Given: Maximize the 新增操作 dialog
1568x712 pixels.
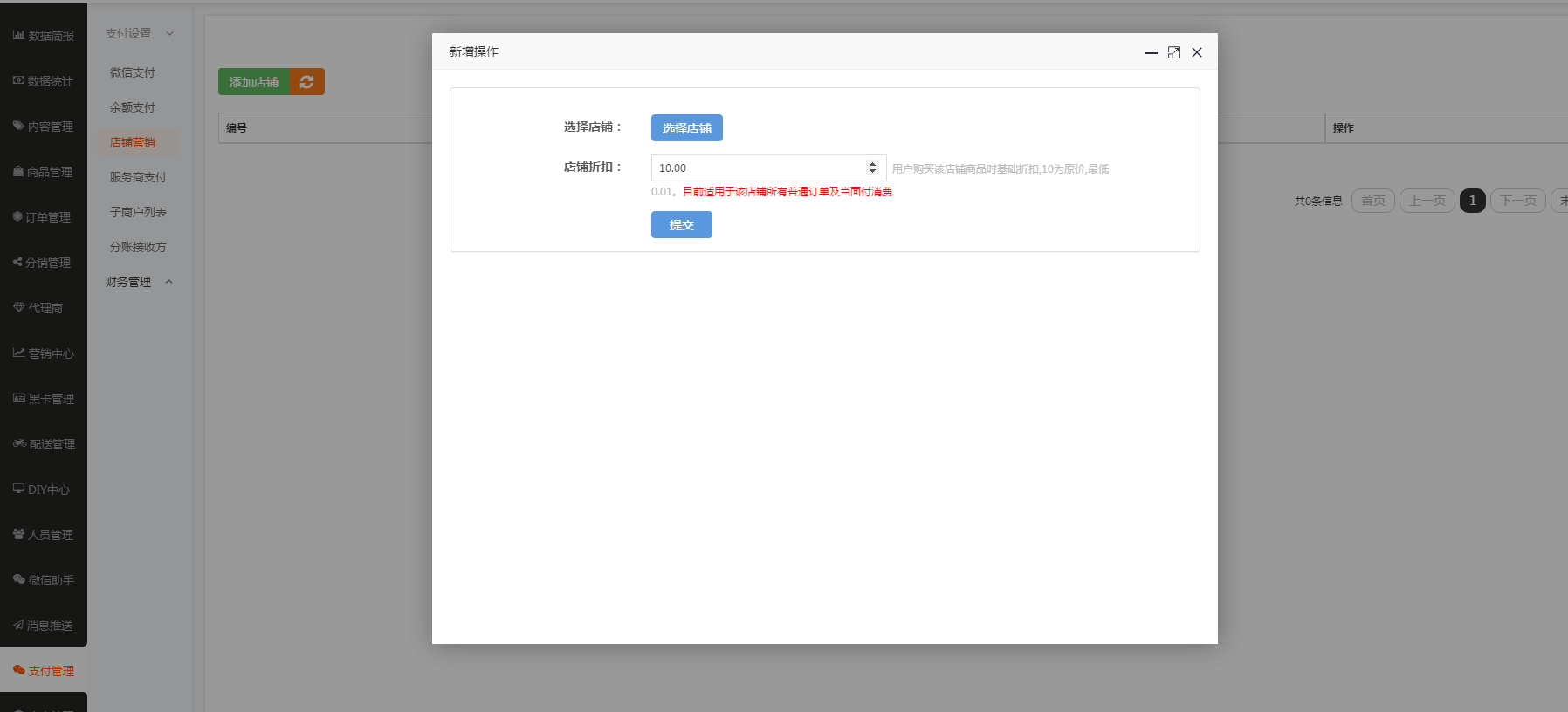Looking at the screenshot, I should pyautogui.click(x=1174, y=52).
